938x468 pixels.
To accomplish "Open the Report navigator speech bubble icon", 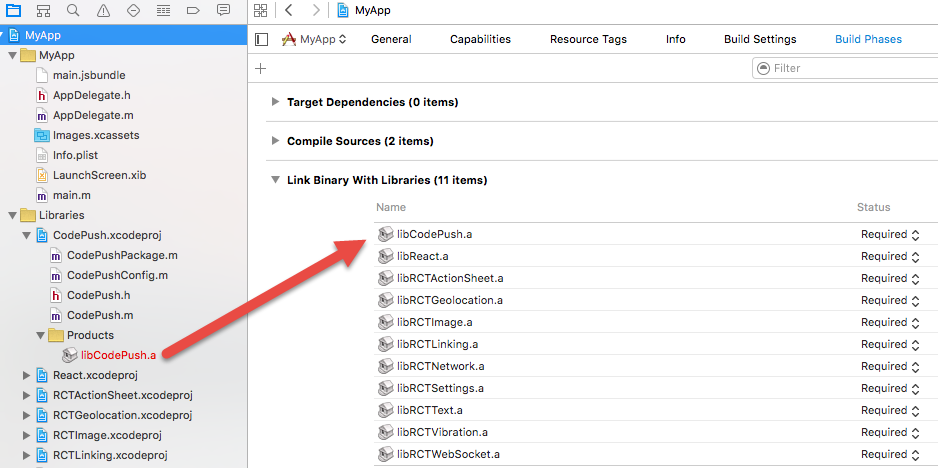I will pos(223,10).
